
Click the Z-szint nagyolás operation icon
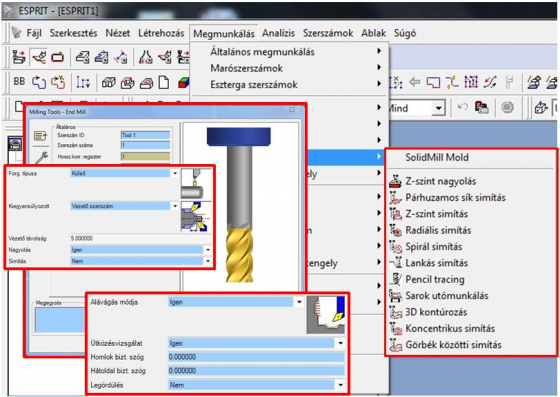pos(395,181)
